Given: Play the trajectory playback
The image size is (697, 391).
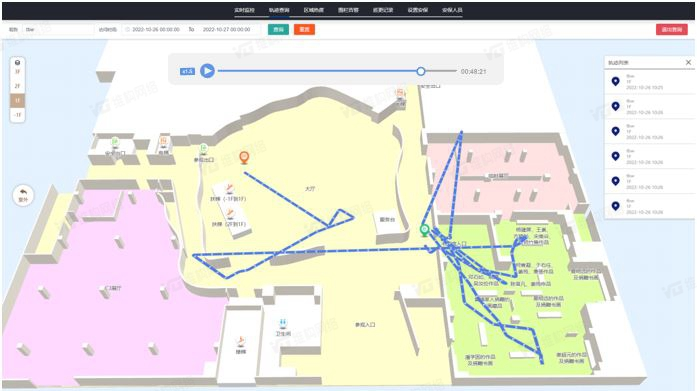Looking at the screenshot, I should pos(207,71).
